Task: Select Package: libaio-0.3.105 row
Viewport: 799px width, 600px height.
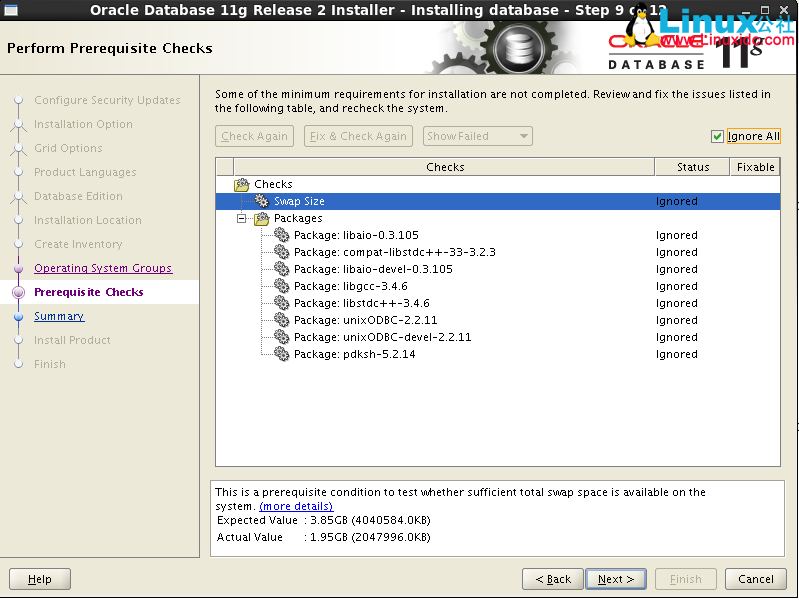Action: 498,235
